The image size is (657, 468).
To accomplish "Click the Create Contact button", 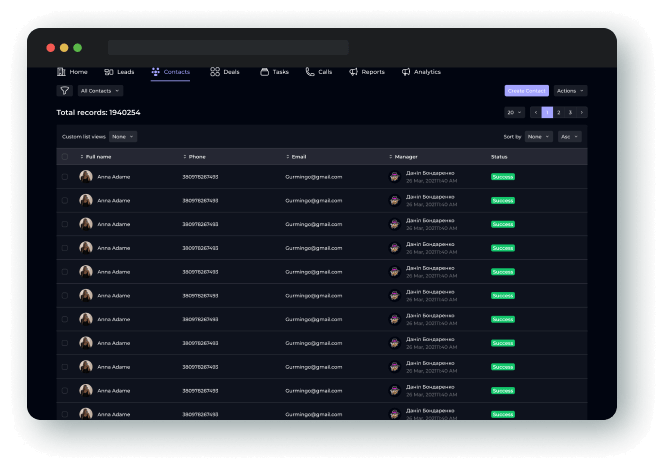I will 526,91.
